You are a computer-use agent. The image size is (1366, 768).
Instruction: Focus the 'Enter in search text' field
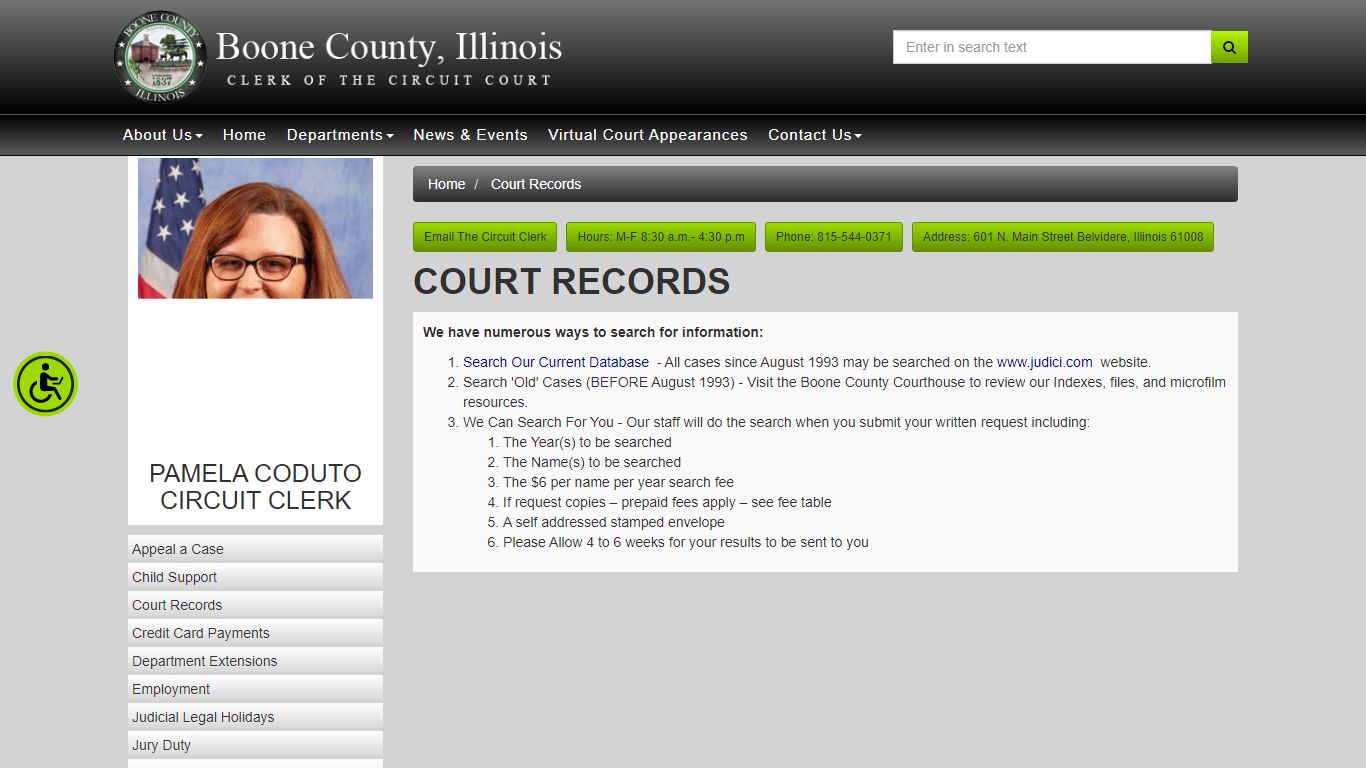pyautogui.click(x=1052, y=47)
